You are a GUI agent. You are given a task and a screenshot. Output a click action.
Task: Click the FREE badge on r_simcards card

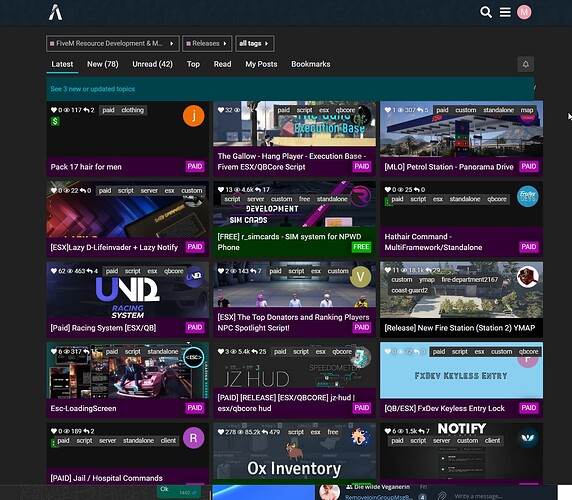[x=361, y=247]
